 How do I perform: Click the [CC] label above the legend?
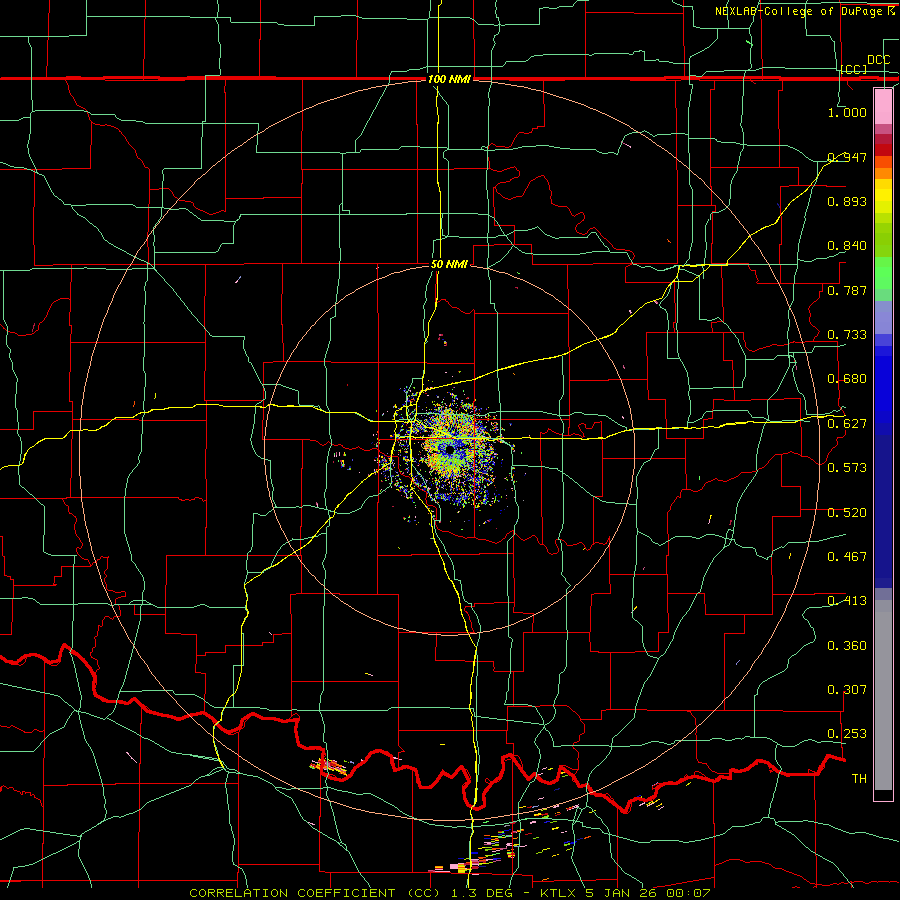click(854, 69)
